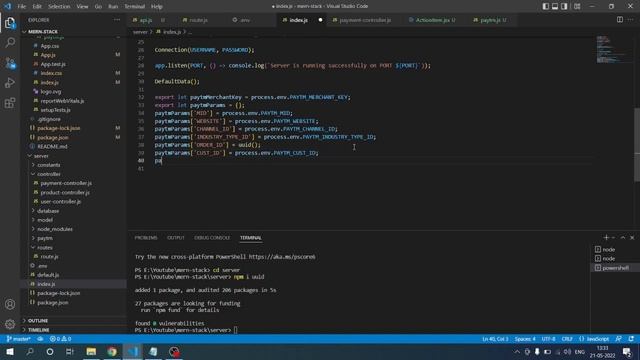Image resolution: width=640 pixels, height=360 pixels.
Task: Open Chrome from the taskbar
Action: [x=112, y=351]
